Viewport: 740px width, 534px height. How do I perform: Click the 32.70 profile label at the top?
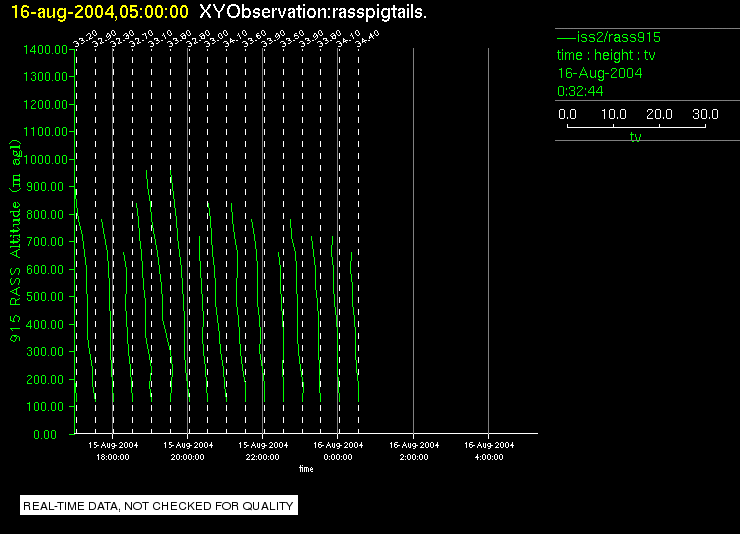(142, 39)
